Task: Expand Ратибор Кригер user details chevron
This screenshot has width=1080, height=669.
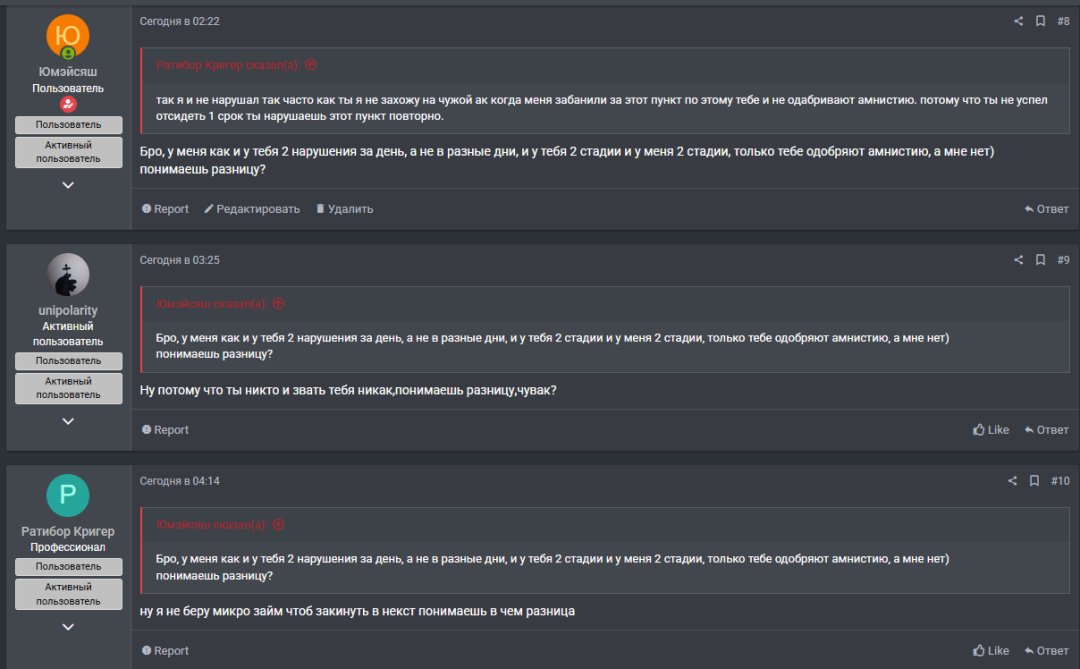Action: coord(68,627)
